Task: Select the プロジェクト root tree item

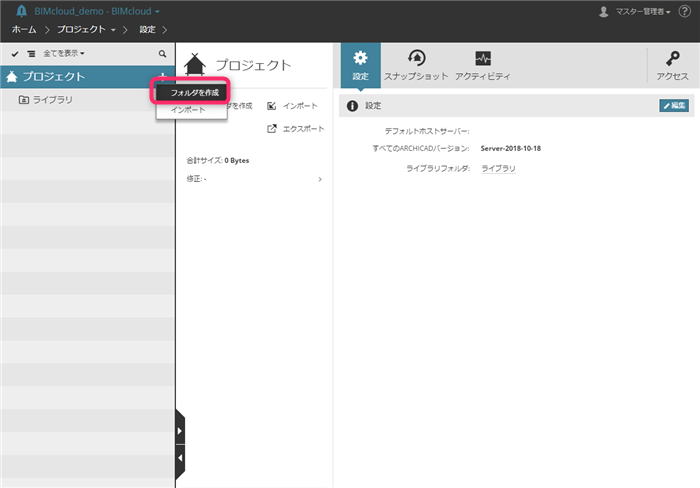Action: [x=88, y=77]
